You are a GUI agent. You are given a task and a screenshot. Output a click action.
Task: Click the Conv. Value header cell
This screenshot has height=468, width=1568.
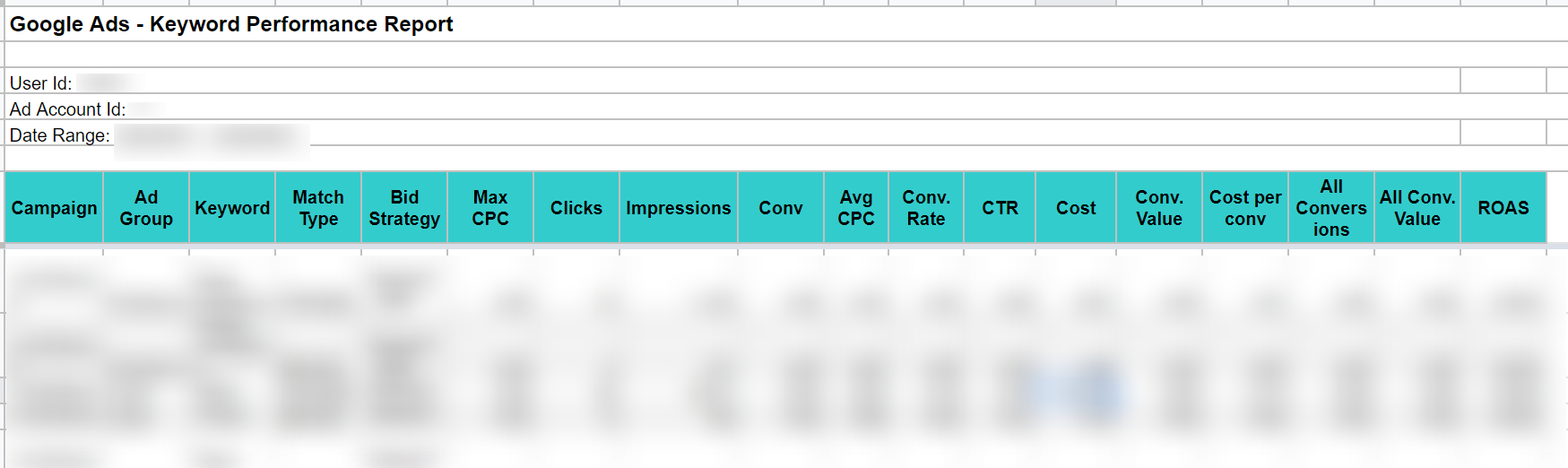click(1159, 207)
